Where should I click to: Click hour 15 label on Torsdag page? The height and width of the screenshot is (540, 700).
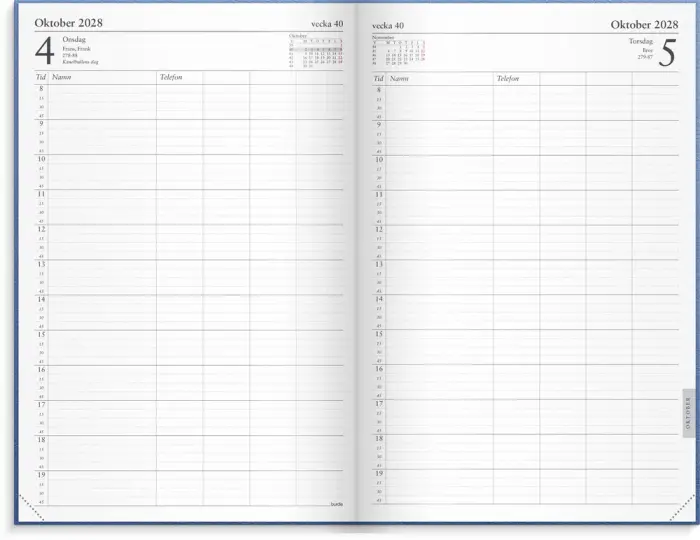pyautogui.click(x=379, y=333)
